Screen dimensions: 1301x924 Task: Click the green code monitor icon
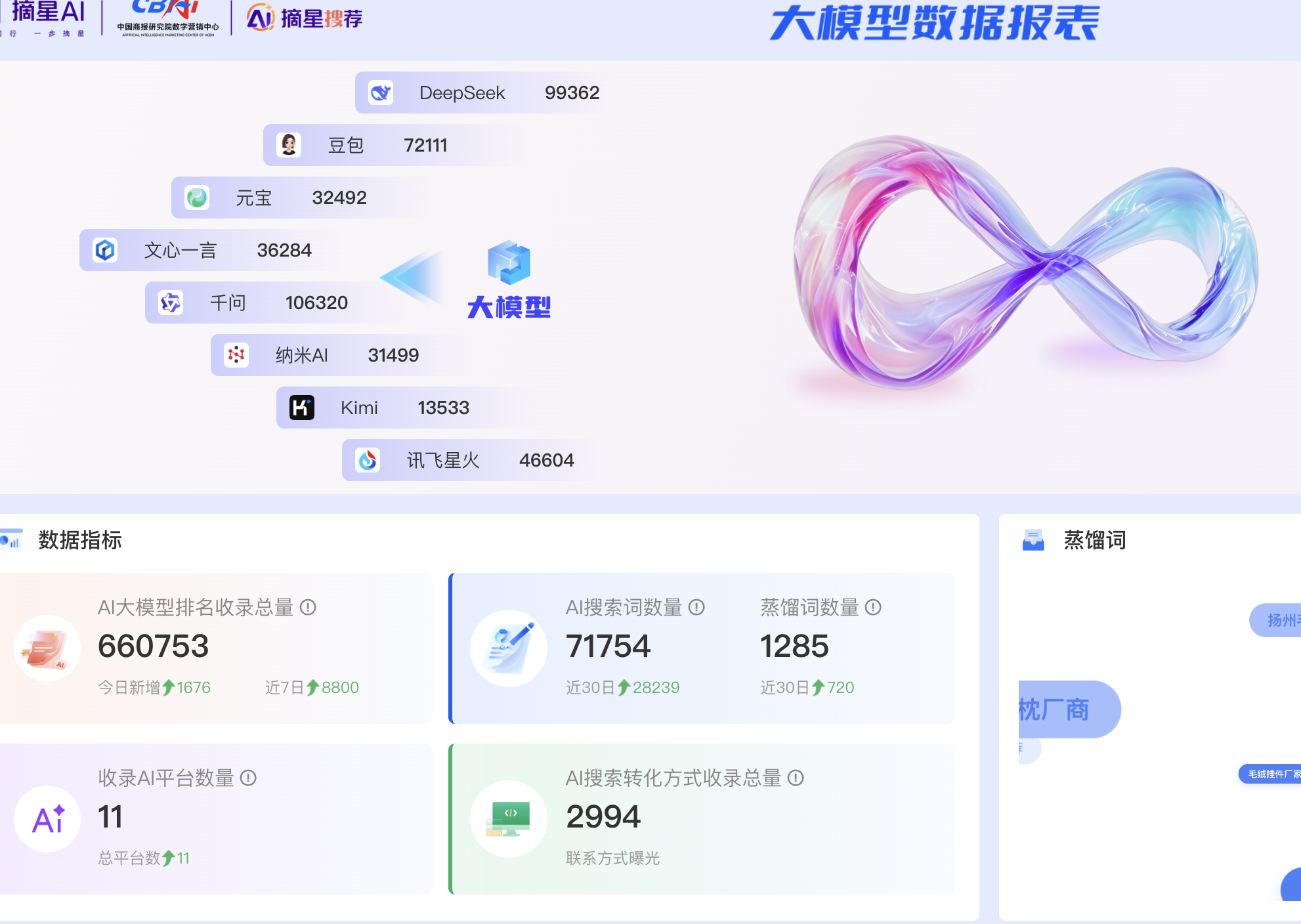coord(509,819)
